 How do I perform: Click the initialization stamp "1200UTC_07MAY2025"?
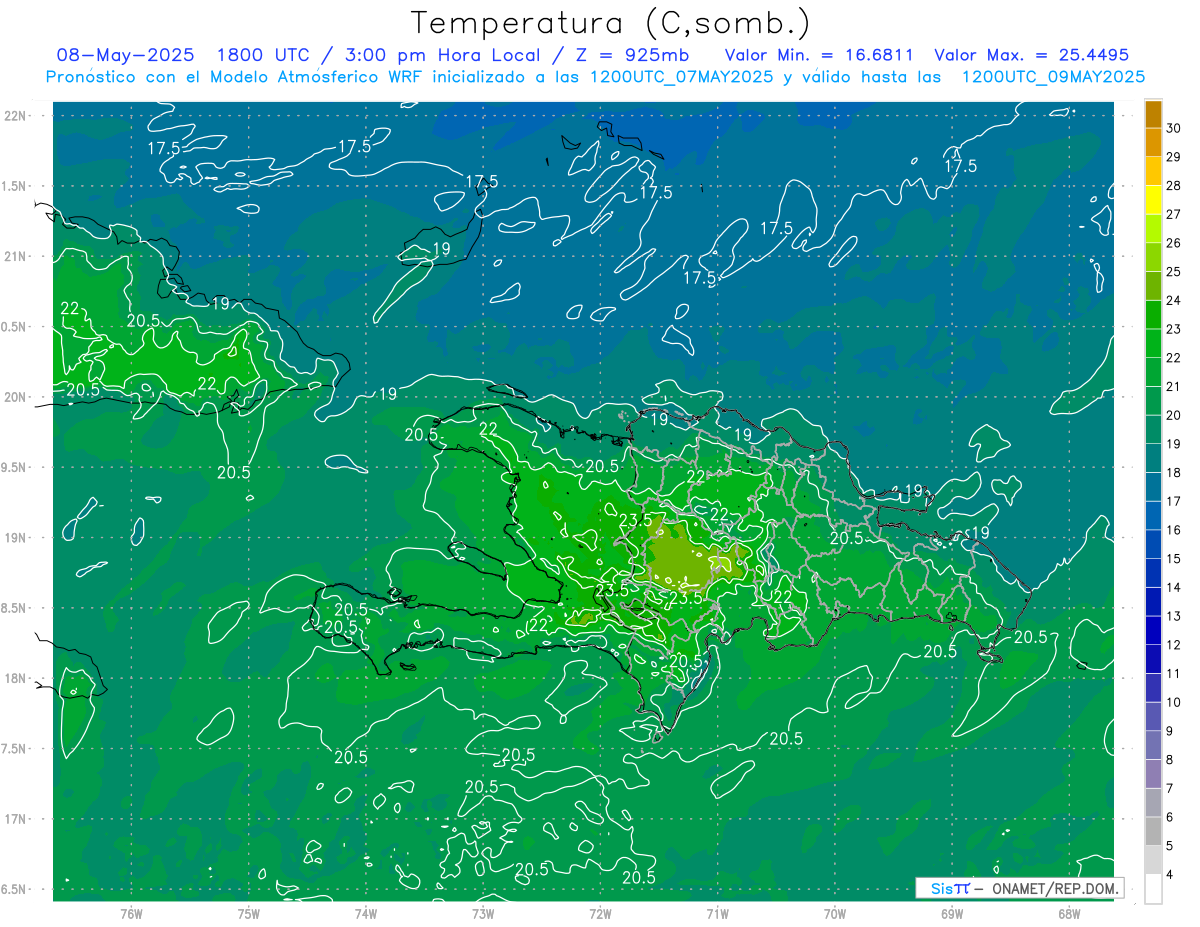[x=682, y=77]
